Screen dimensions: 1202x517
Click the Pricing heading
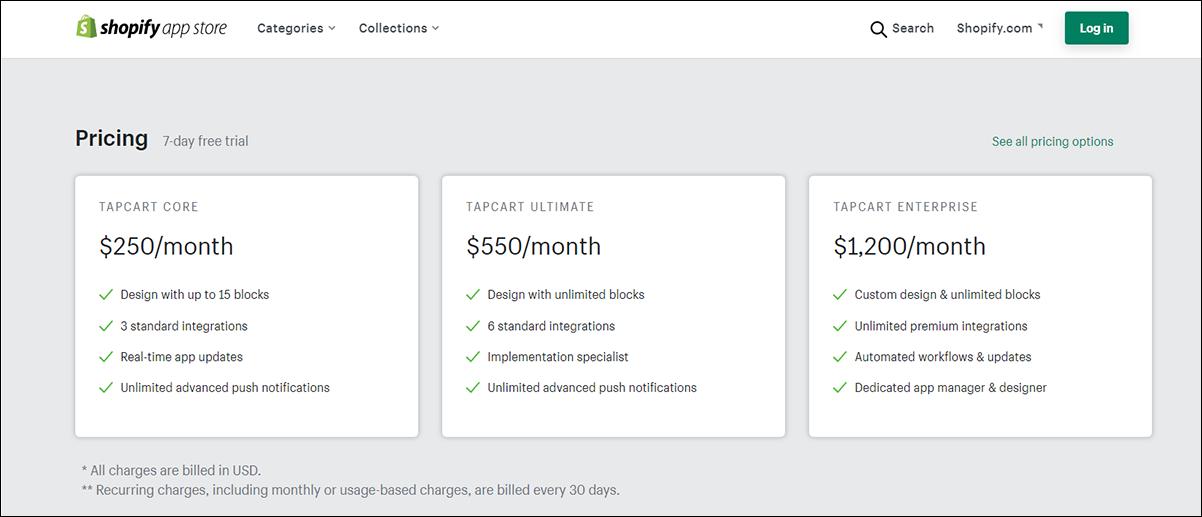pyautogui.click(x=112, y=139)
